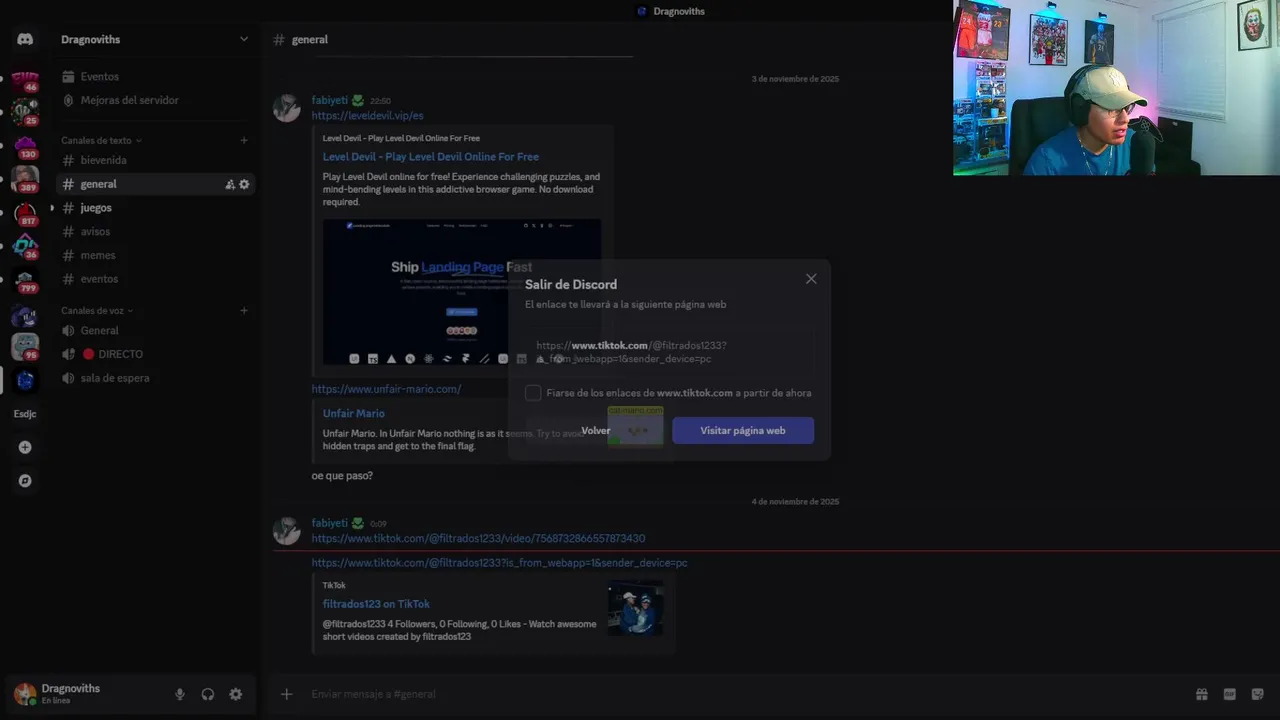Close the Salir de Discord dialog
The height and width of the screenshot is (720, 1280).
pos(811,279)
